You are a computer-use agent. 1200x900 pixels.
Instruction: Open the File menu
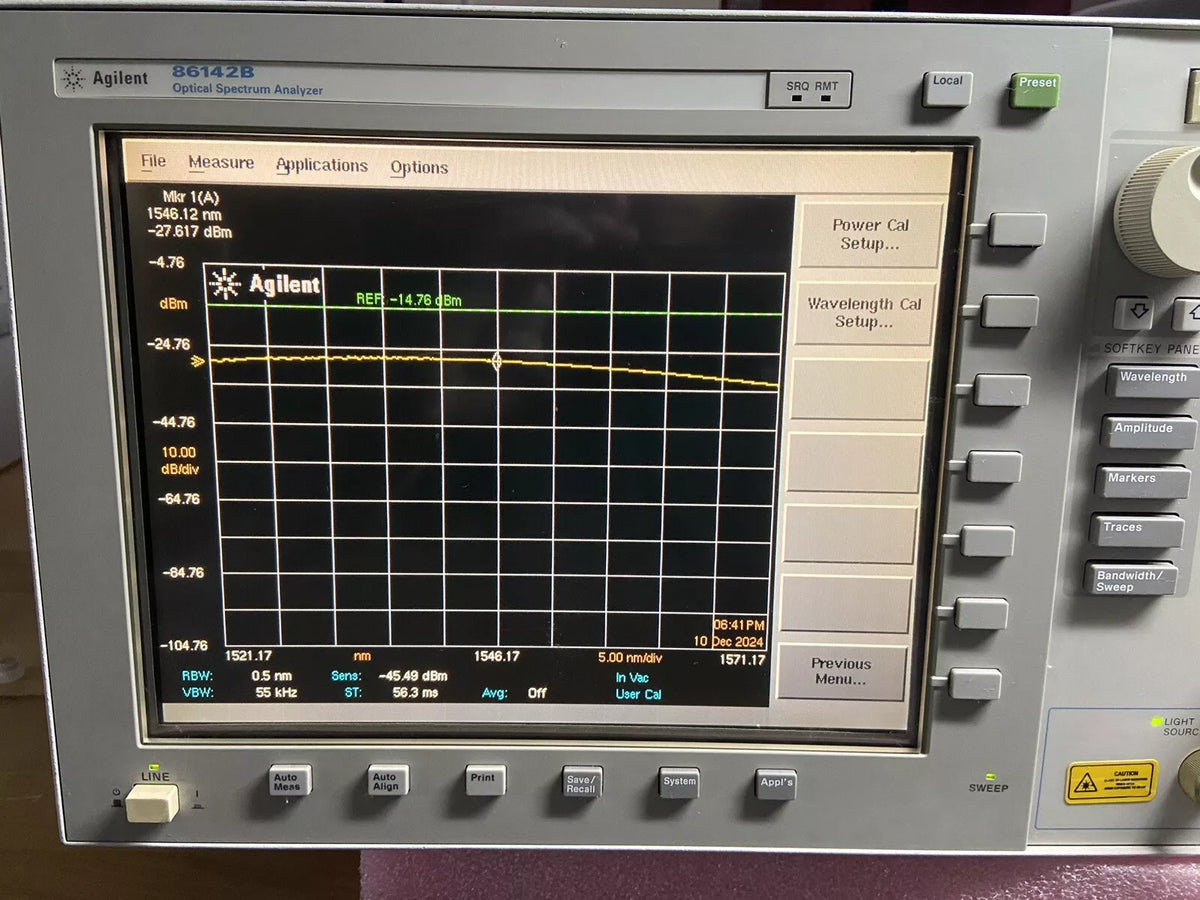point(153,161)
